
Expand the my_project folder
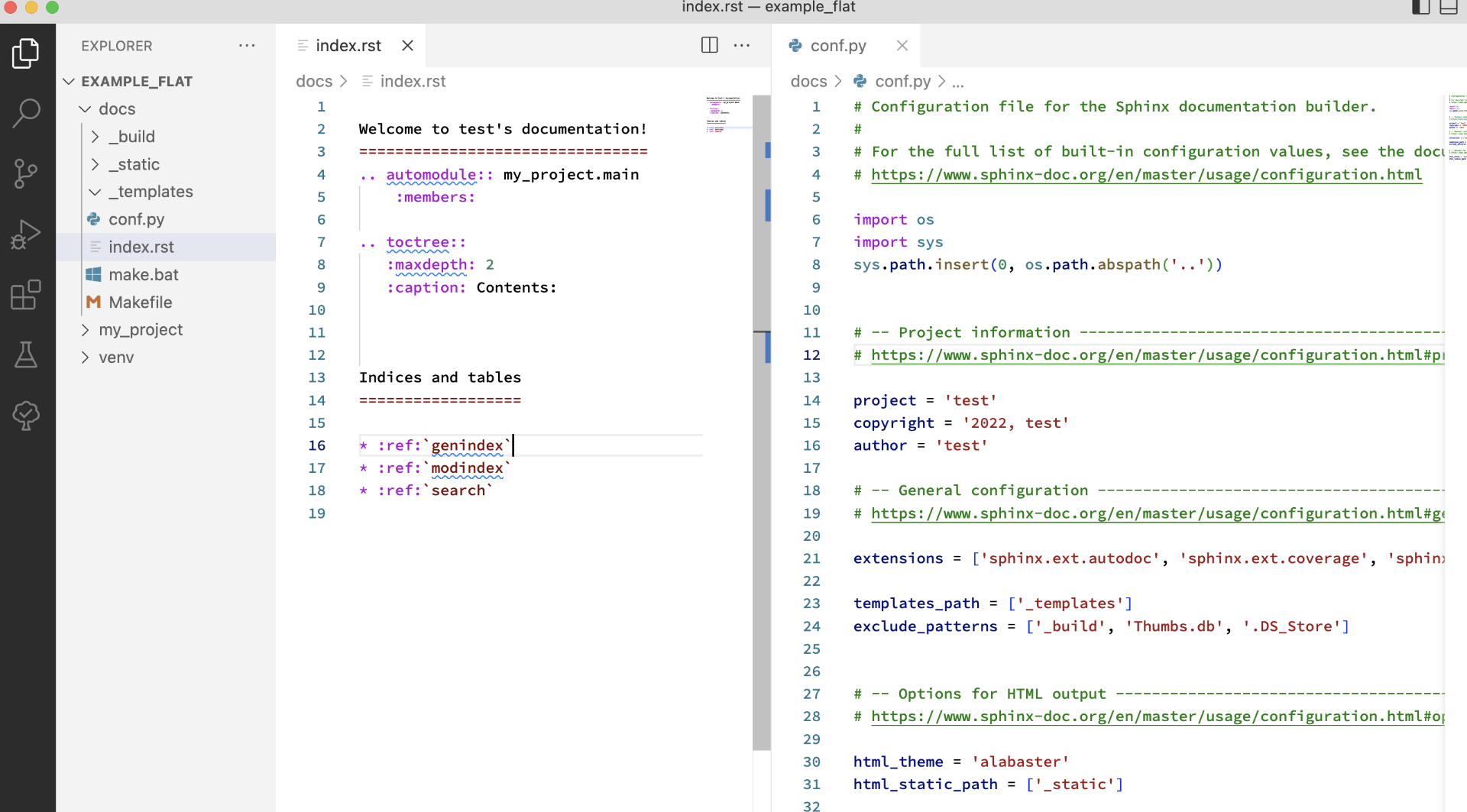point(86,329)
